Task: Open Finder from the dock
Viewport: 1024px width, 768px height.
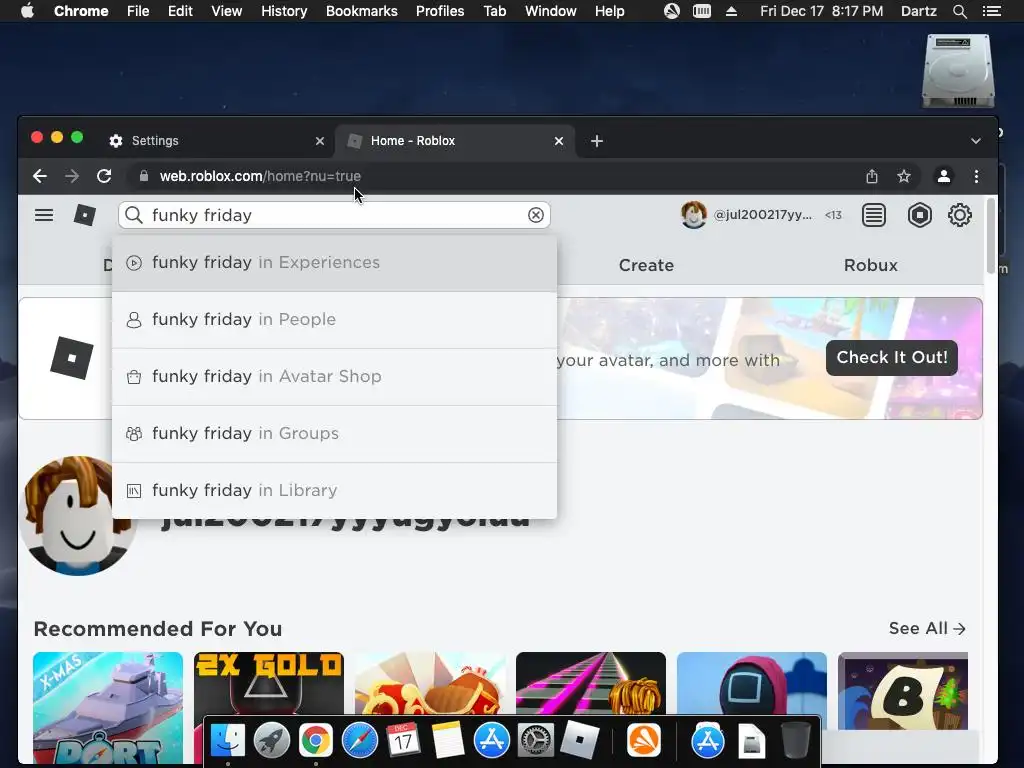Action: tap(227, 741)
